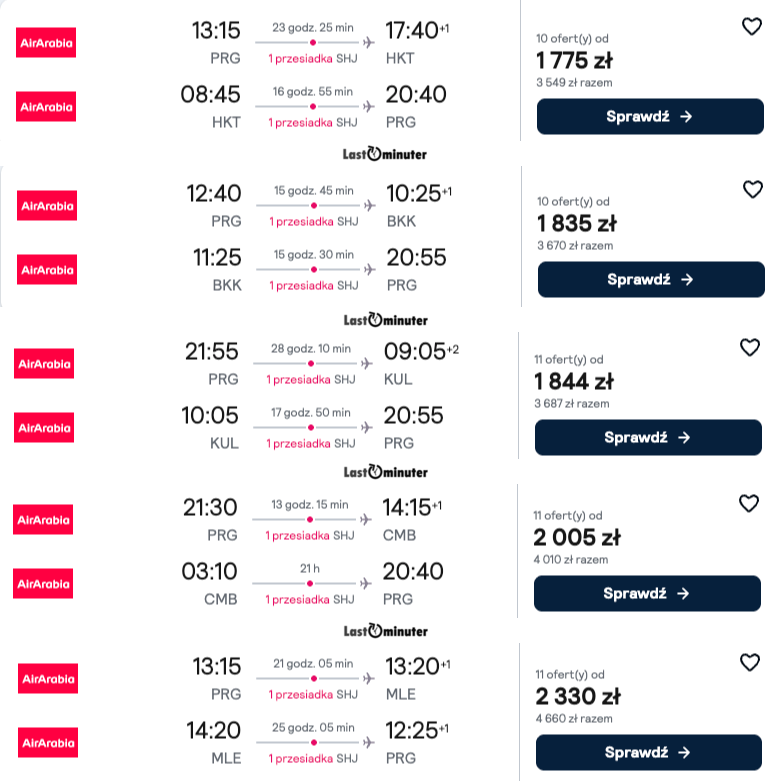Toggle heart on 2 005 zł Colombo offer
Screen dimensions: 773x781
click(749, 503)
